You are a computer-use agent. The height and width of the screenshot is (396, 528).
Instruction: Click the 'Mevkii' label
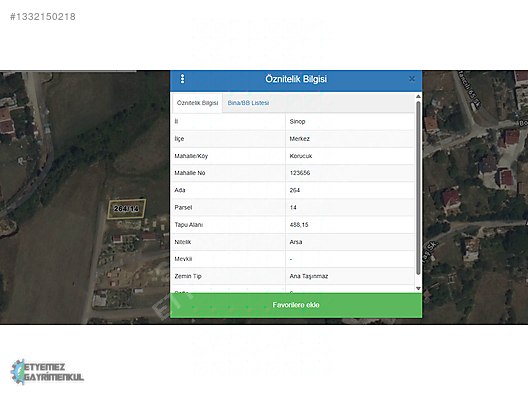[x=183, y=259]
